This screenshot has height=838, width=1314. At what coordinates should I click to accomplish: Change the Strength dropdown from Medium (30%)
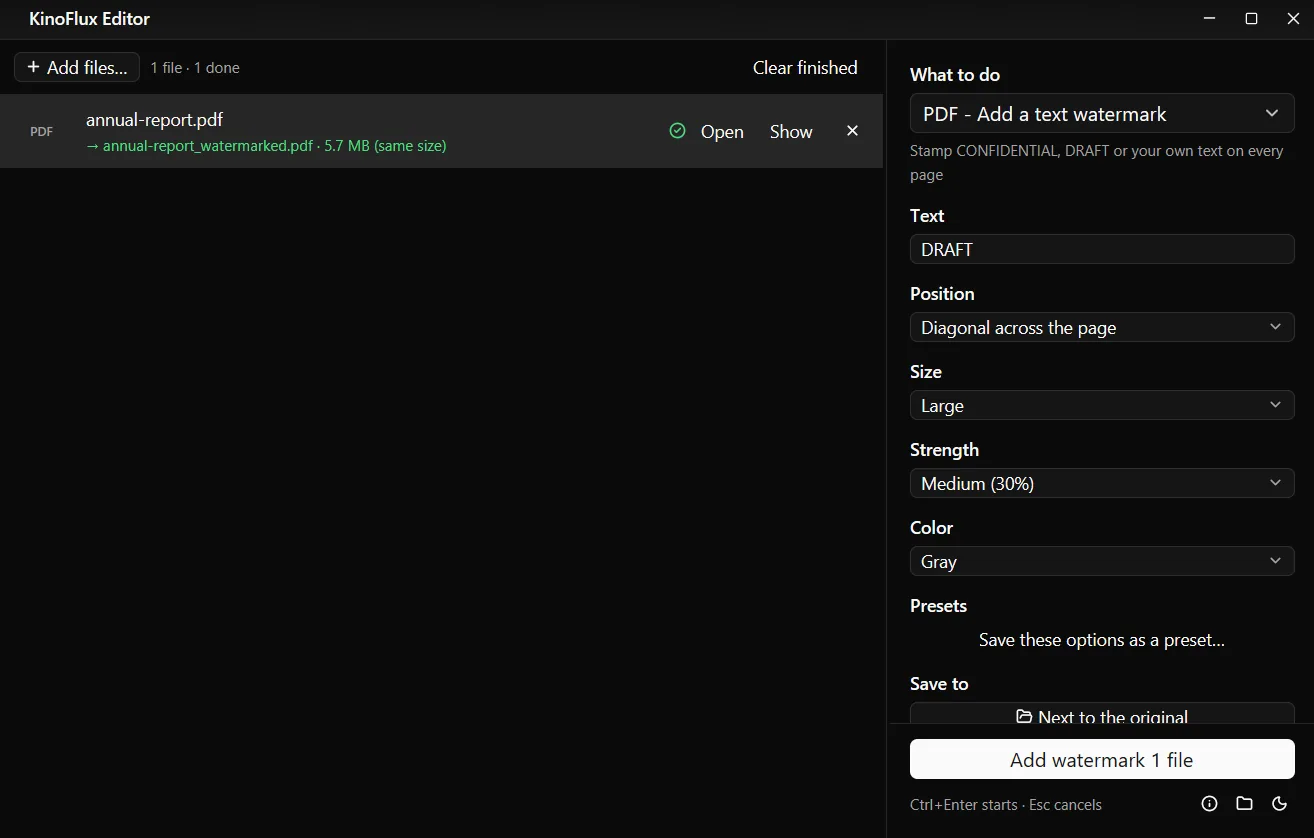[x=1102, y=483]
